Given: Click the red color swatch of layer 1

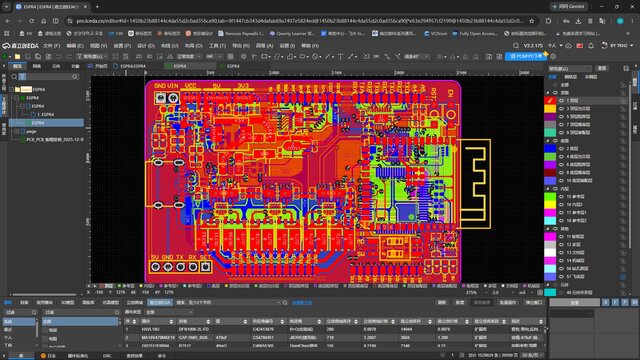Looking at the screenshot, I should coord(550,100).
